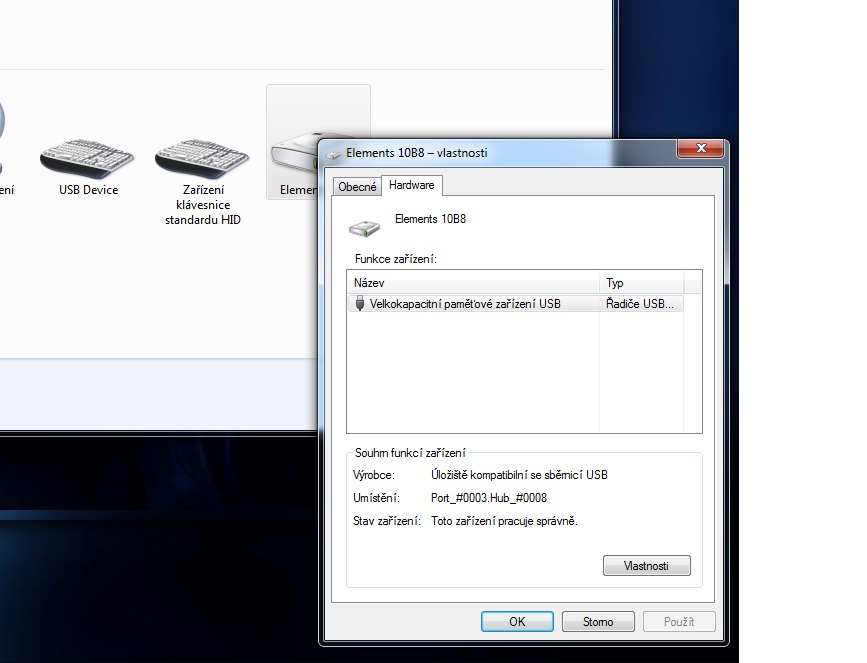This screenshot has width=867, height=663.
Task: Click the Elements 10B8 device name label
Action: (430, 219)
